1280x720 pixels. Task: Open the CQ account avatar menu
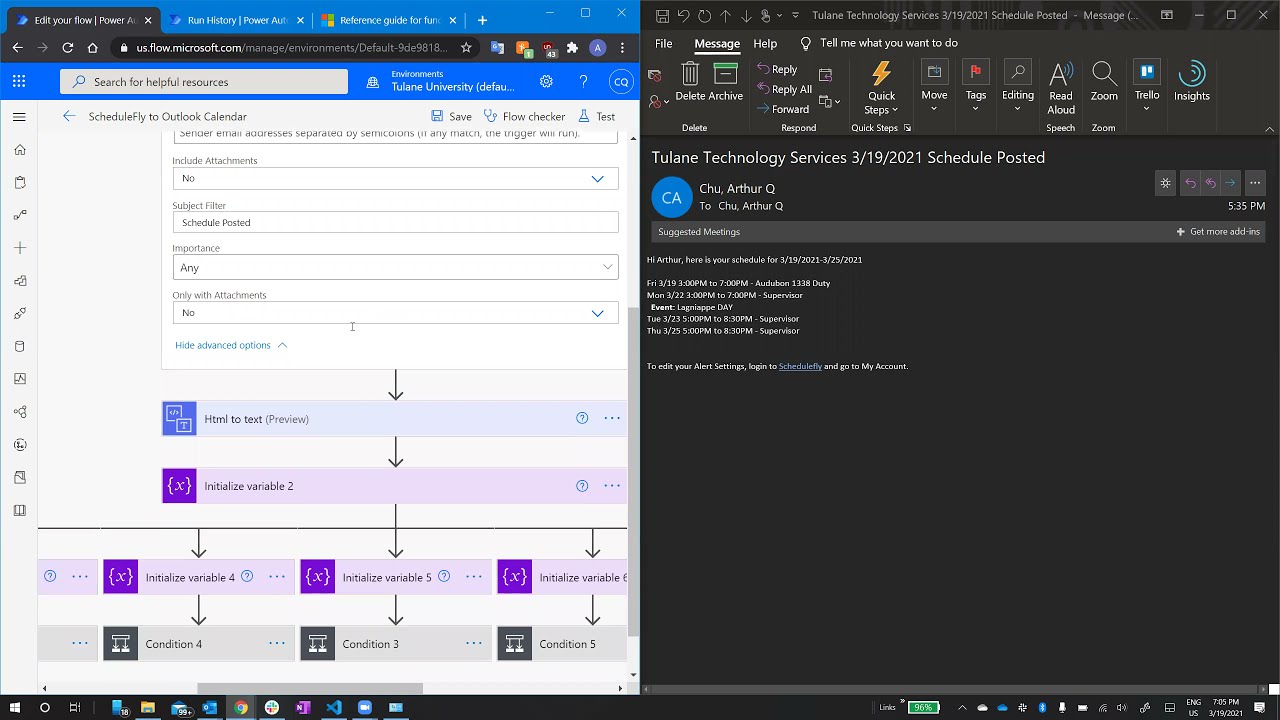pos(621,82)
